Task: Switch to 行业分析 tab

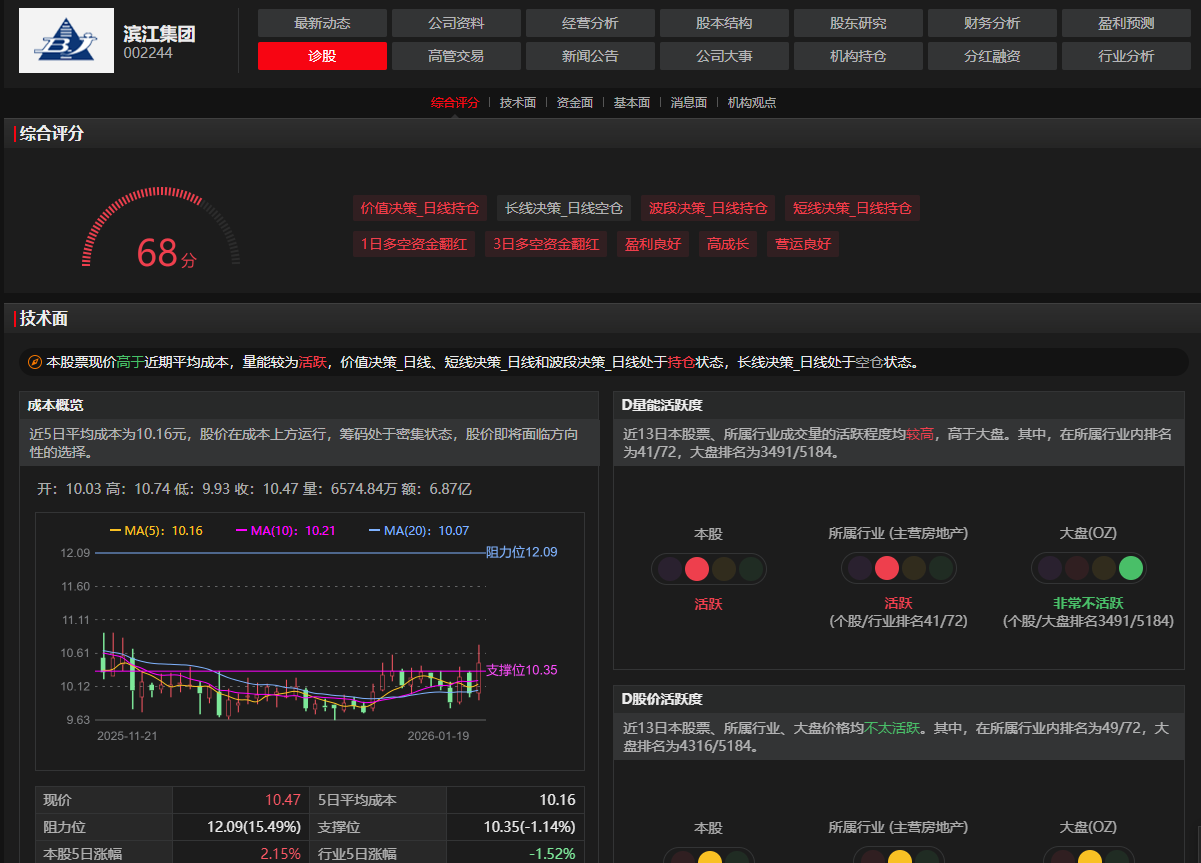Action: point(1126,56)
